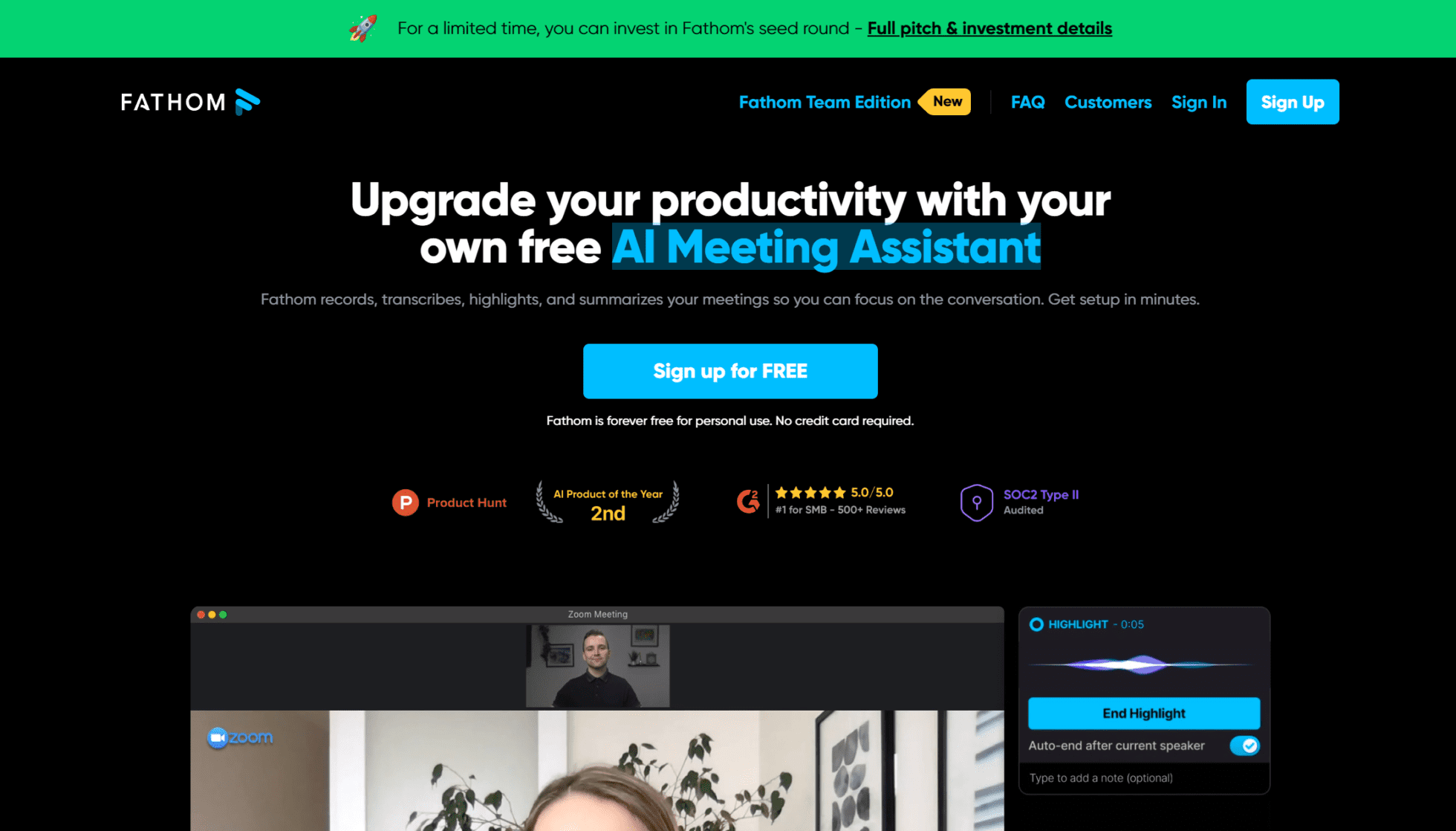1456x831 pixels.
Task: Click the HIGHLIGHT recording indicator icon
Action: click(1036, 623)
